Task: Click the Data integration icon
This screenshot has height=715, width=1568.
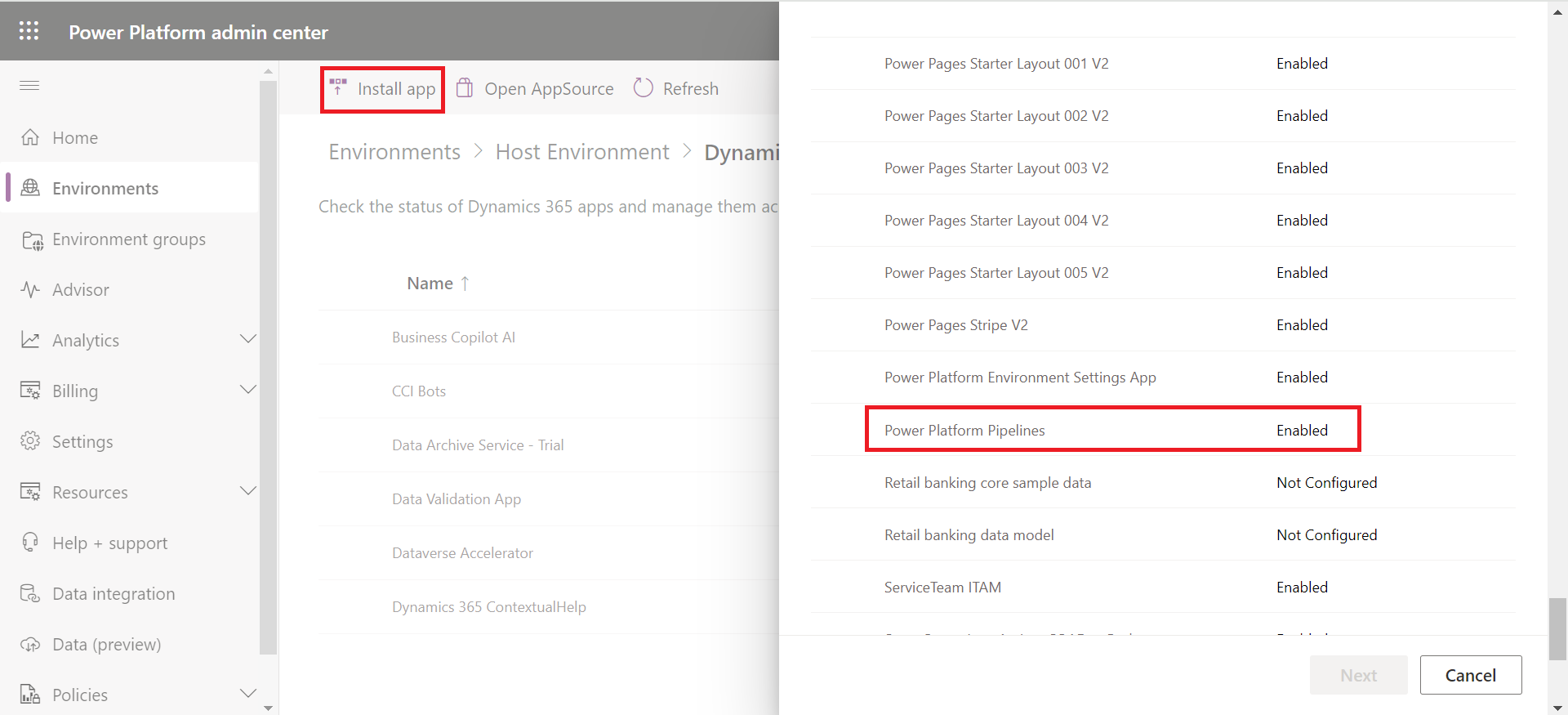Action: point(30,594)
